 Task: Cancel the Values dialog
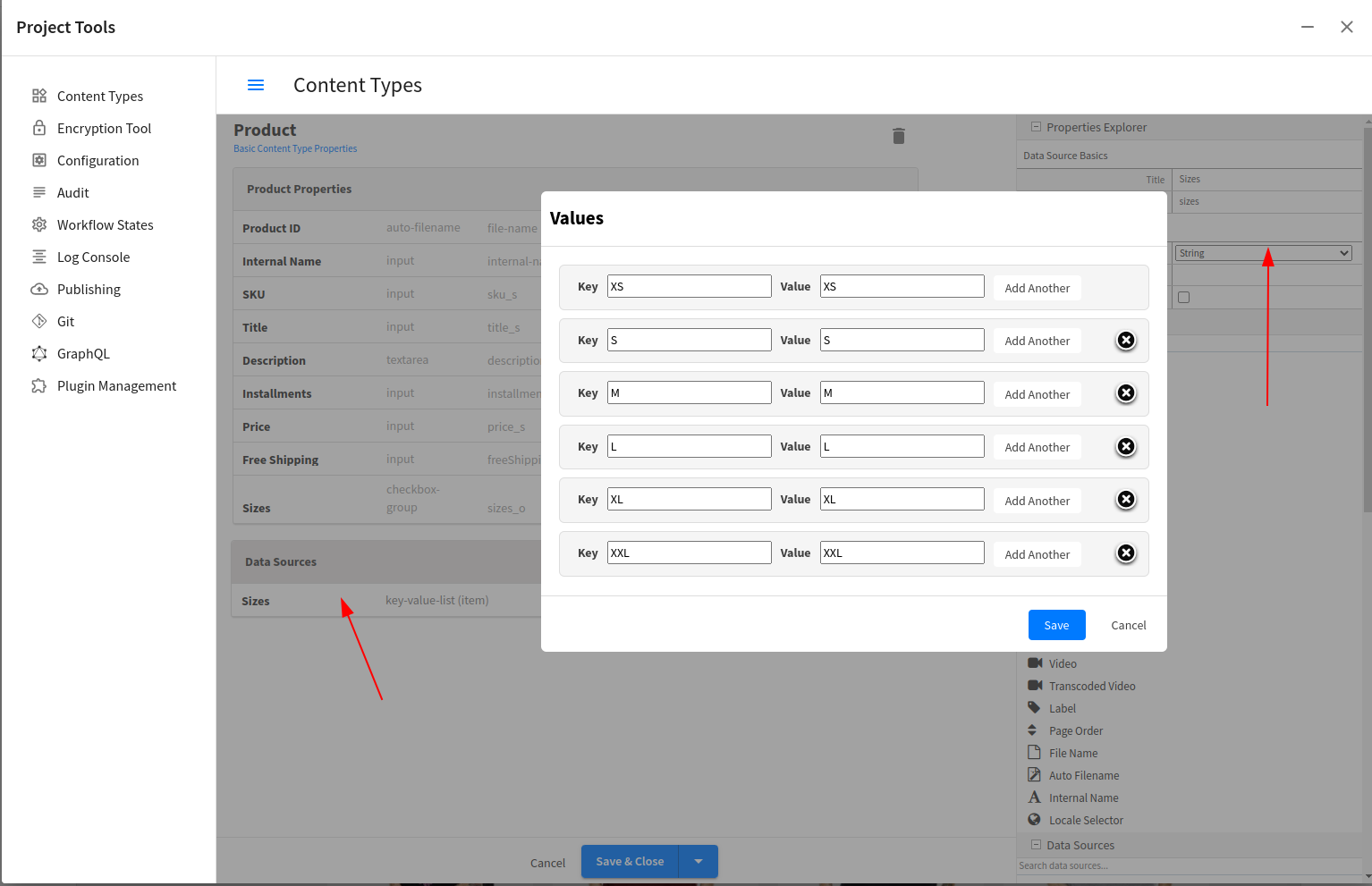(1128, 625)
